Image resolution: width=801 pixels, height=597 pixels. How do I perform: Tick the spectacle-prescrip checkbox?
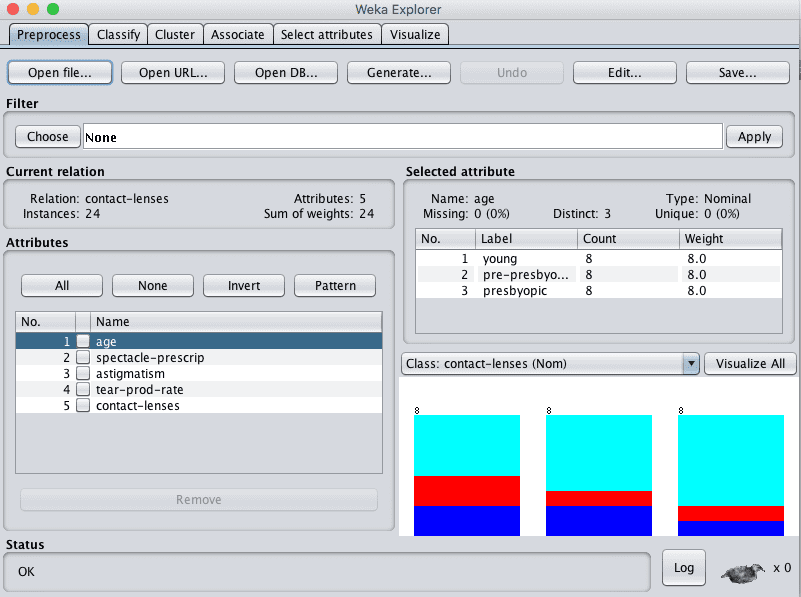click(83, 357)
